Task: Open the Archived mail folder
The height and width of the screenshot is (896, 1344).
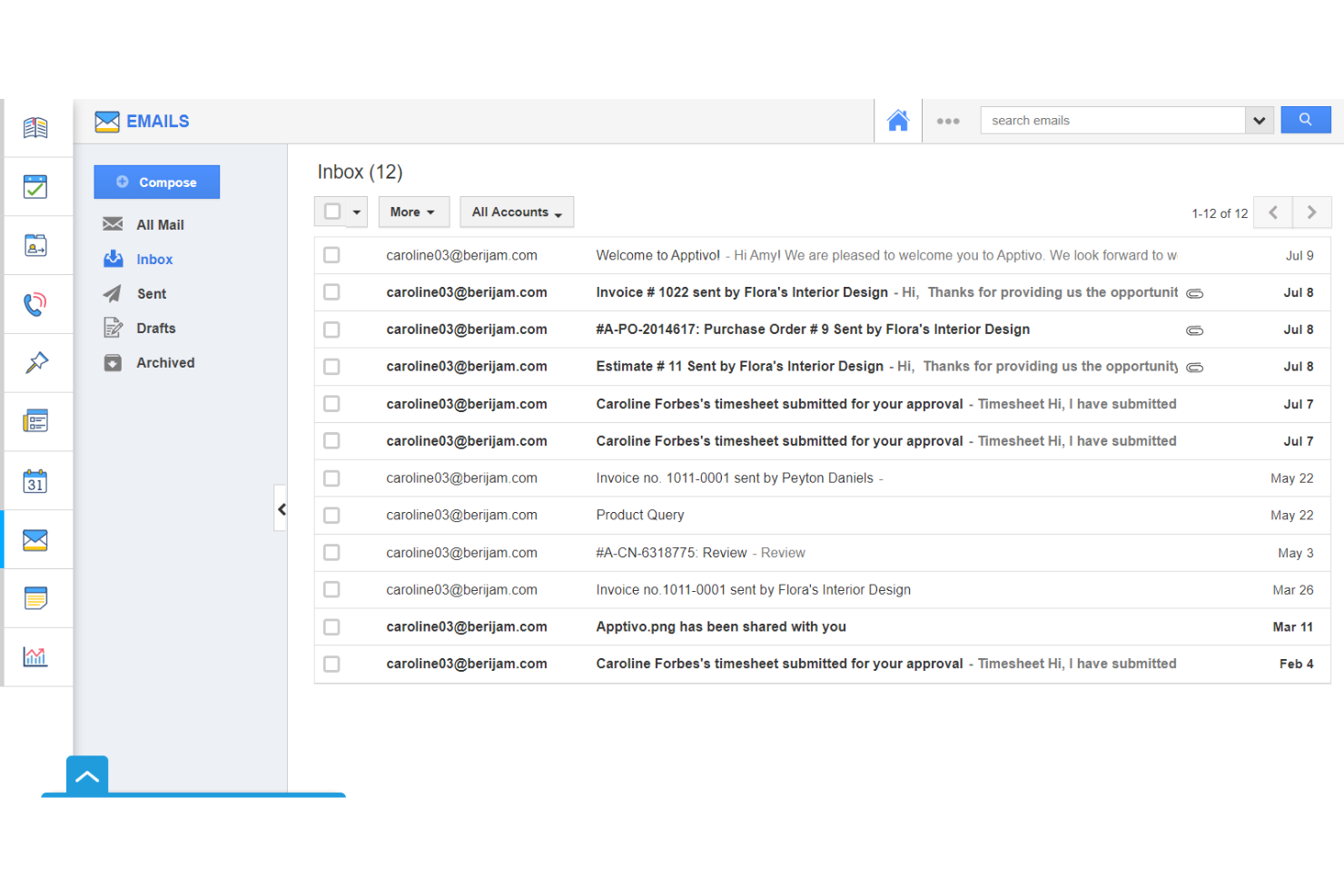Action: tap(164, 362)
